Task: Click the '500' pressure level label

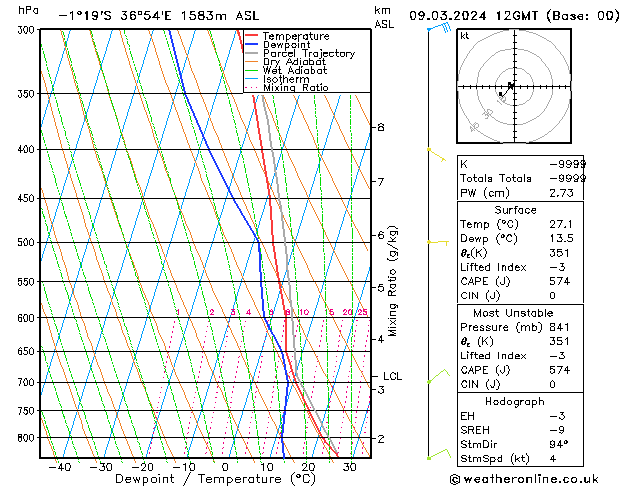Action: [x=28, y=243]
